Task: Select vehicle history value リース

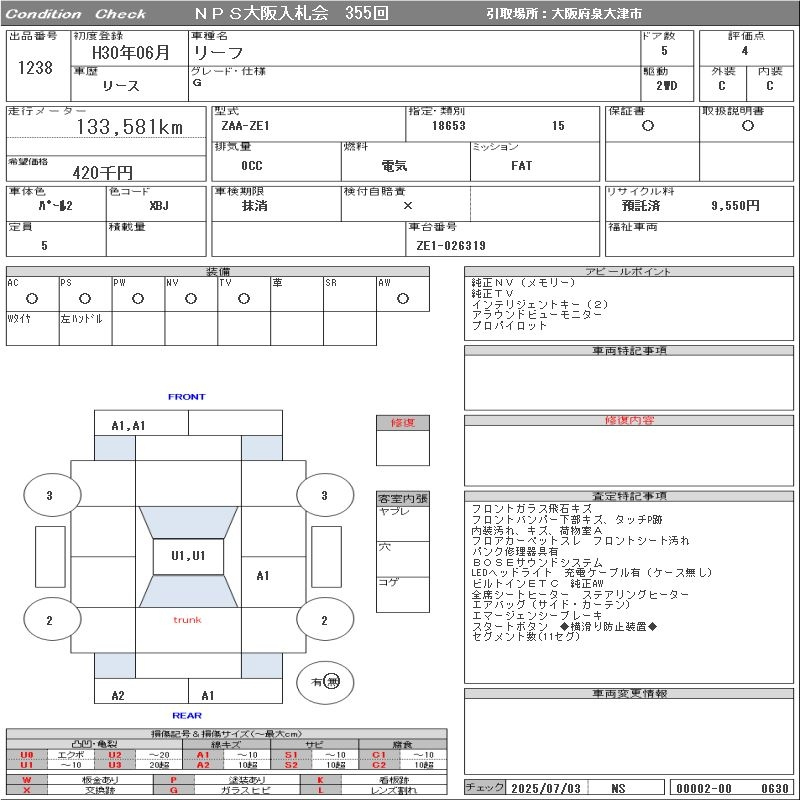Action: pos(120,86)
